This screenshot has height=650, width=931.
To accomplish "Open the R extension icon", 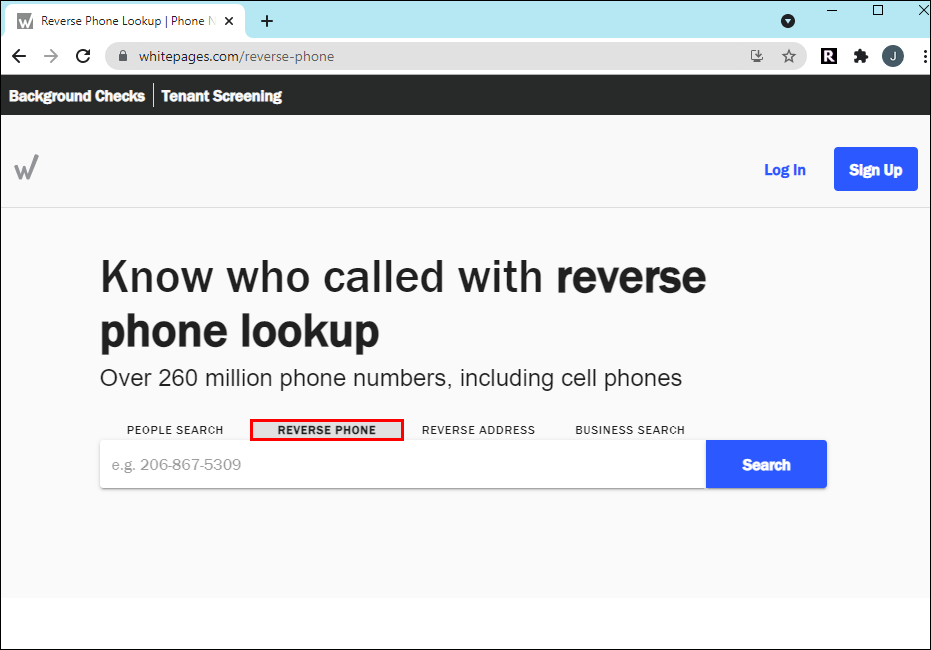I will pyautogui.click(x=829, y=56).
